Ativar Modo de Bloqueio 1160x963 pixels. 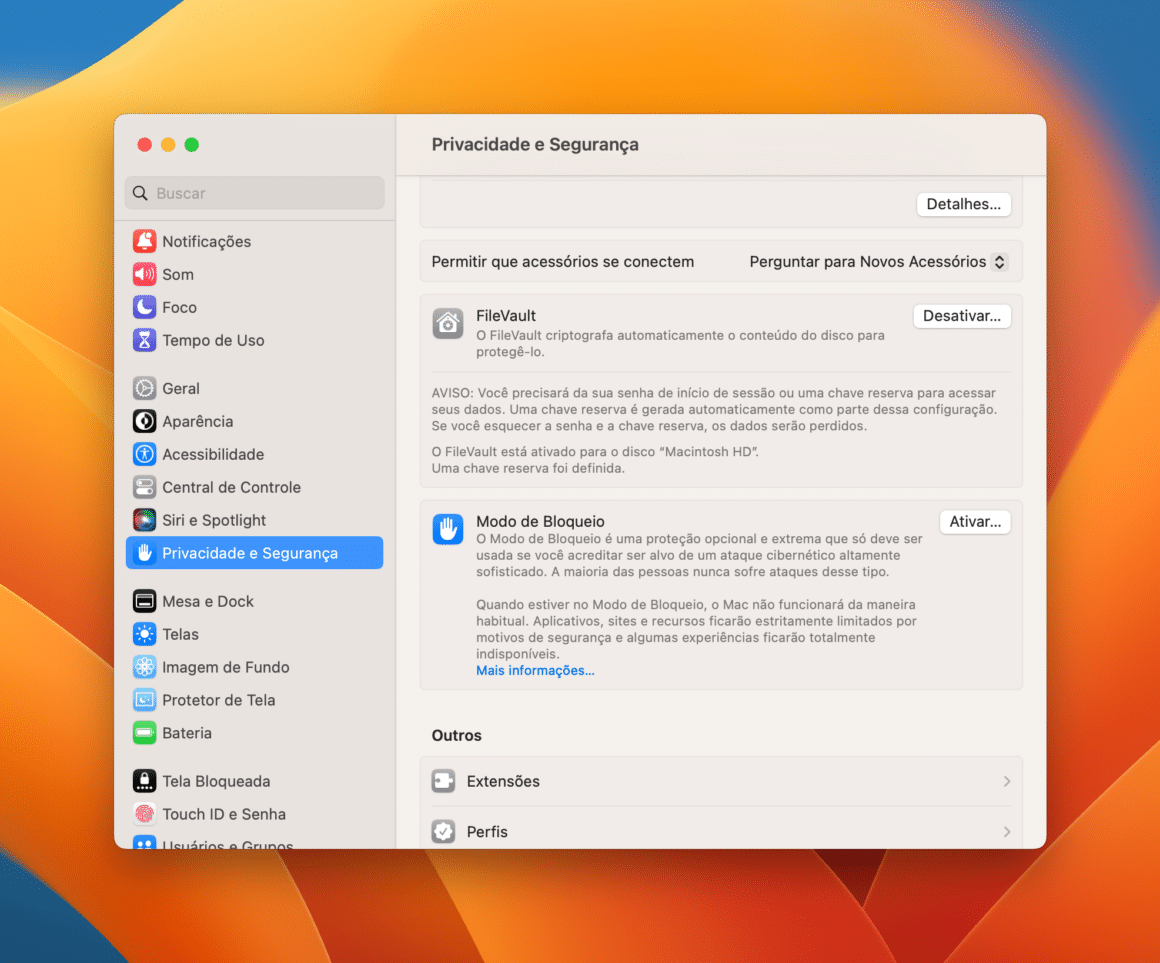click(974, 521)
